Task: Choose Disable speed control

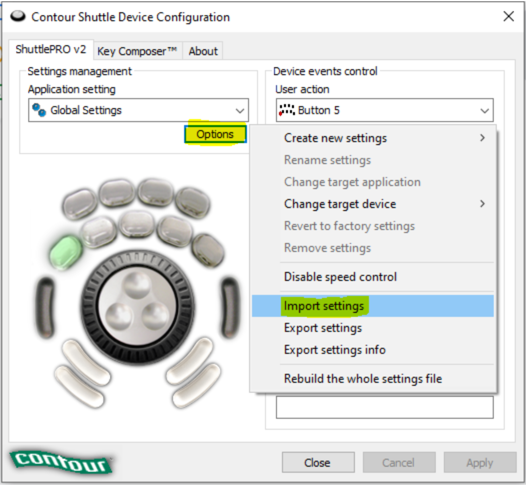Action: tap(373, 277)
